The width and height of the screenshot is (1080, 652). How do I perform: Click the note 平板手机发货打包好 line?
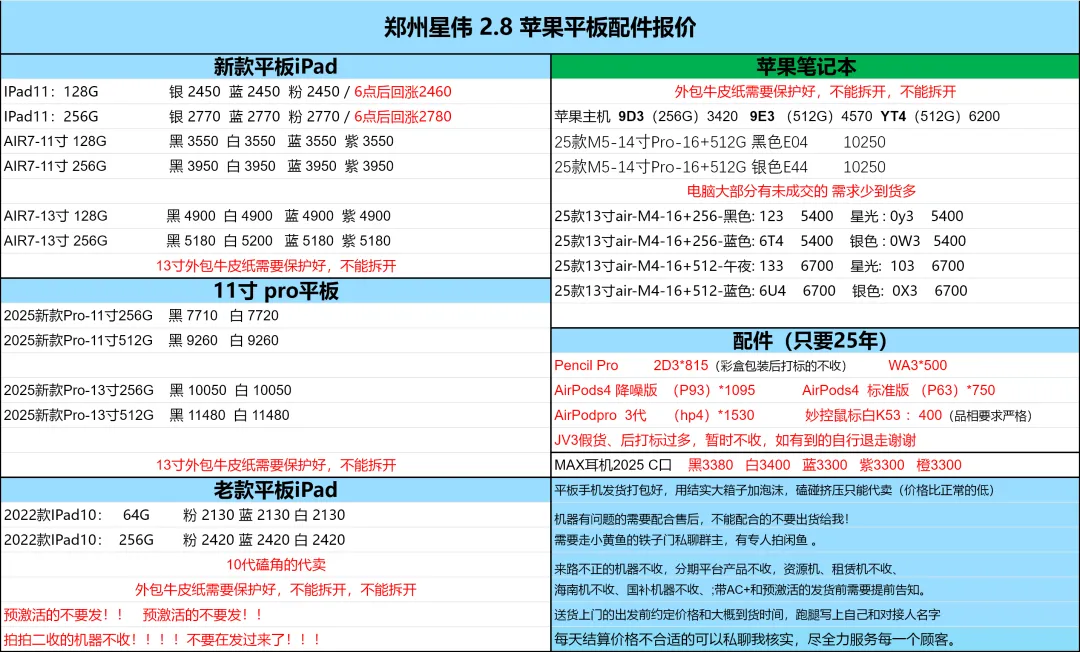click(x=774, y=490)
